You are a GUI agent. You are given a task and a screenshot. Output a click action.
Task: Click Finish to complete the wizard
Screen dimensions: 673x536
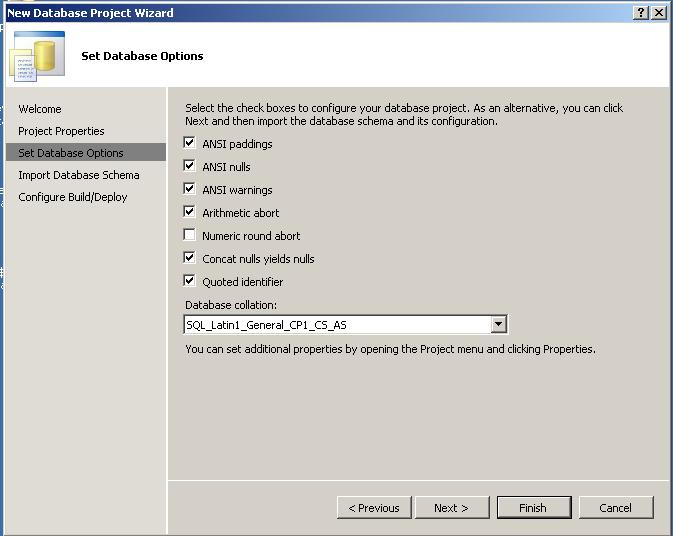(534, 508)
